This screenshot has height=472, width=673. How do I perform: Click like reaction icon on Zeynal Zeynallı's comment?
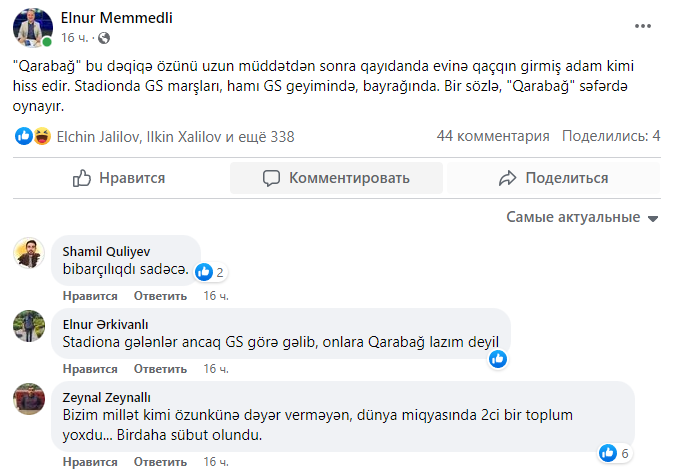click(x=606, y=453)
